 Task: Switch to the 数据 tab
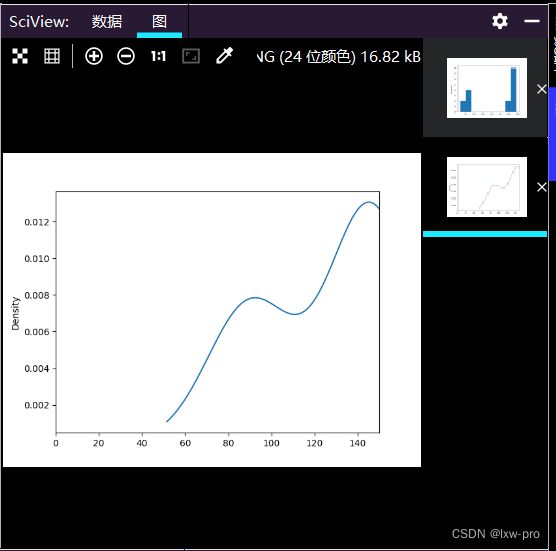coord(107,22)
